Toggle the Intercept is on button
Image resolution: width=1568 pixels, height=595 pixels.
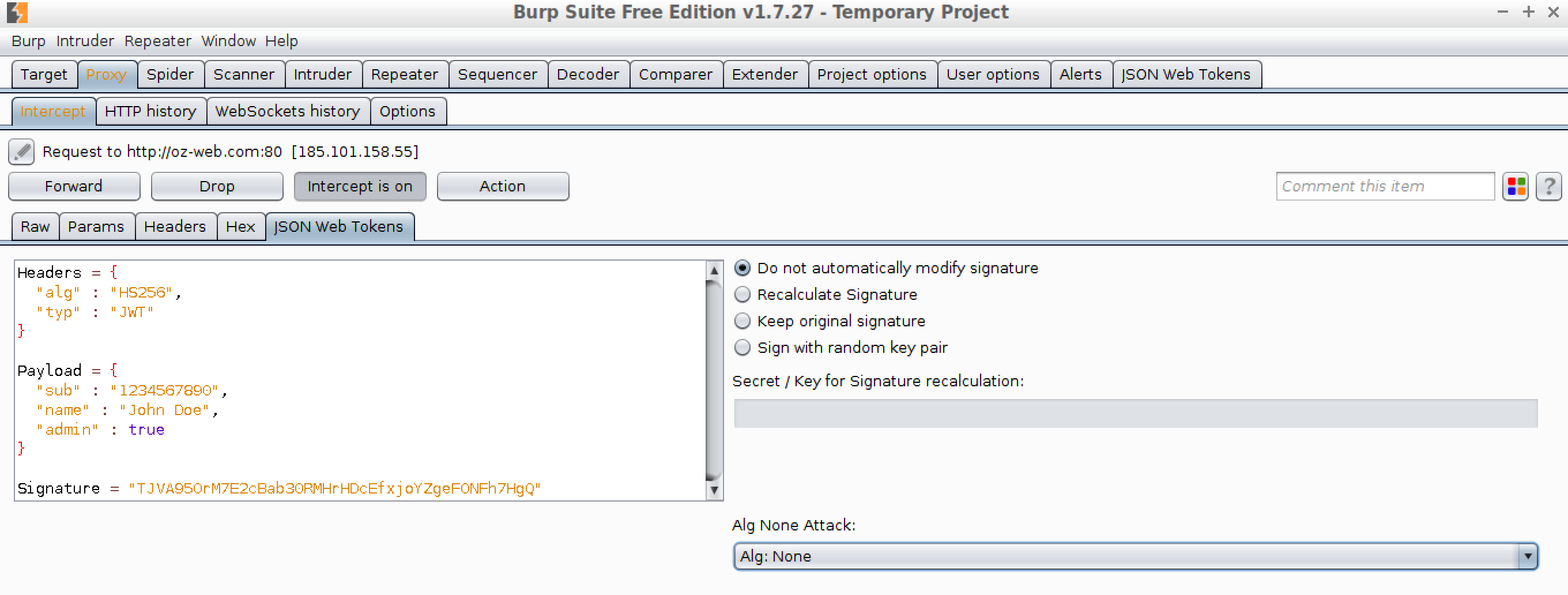360,186
